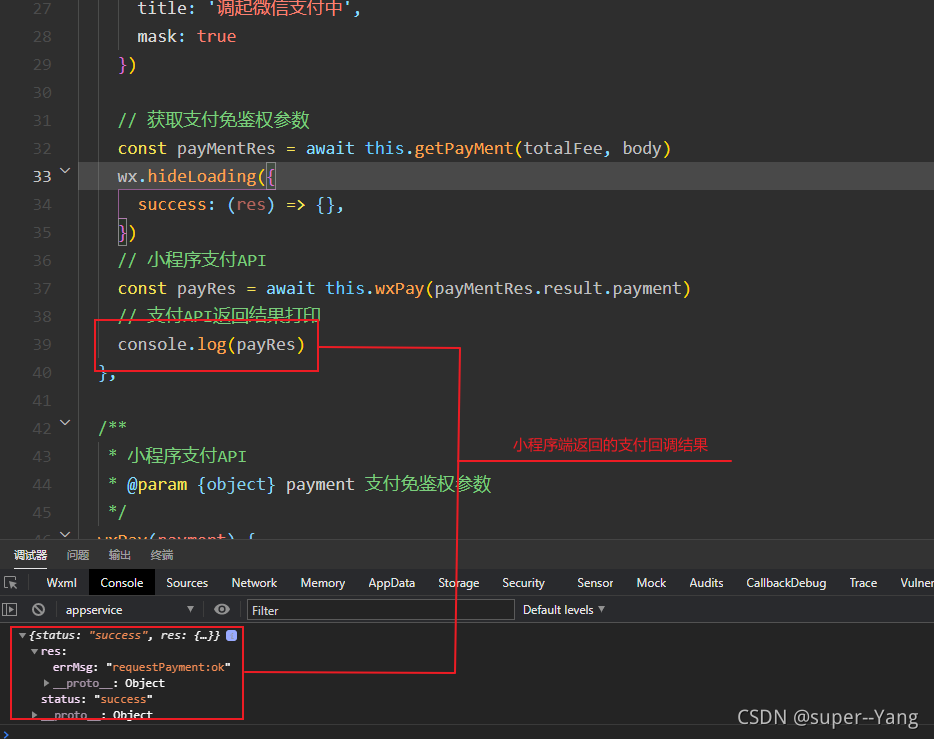Select the 输出 panel tab
Screen dimensions: 934x739
[x=120, y=555]
